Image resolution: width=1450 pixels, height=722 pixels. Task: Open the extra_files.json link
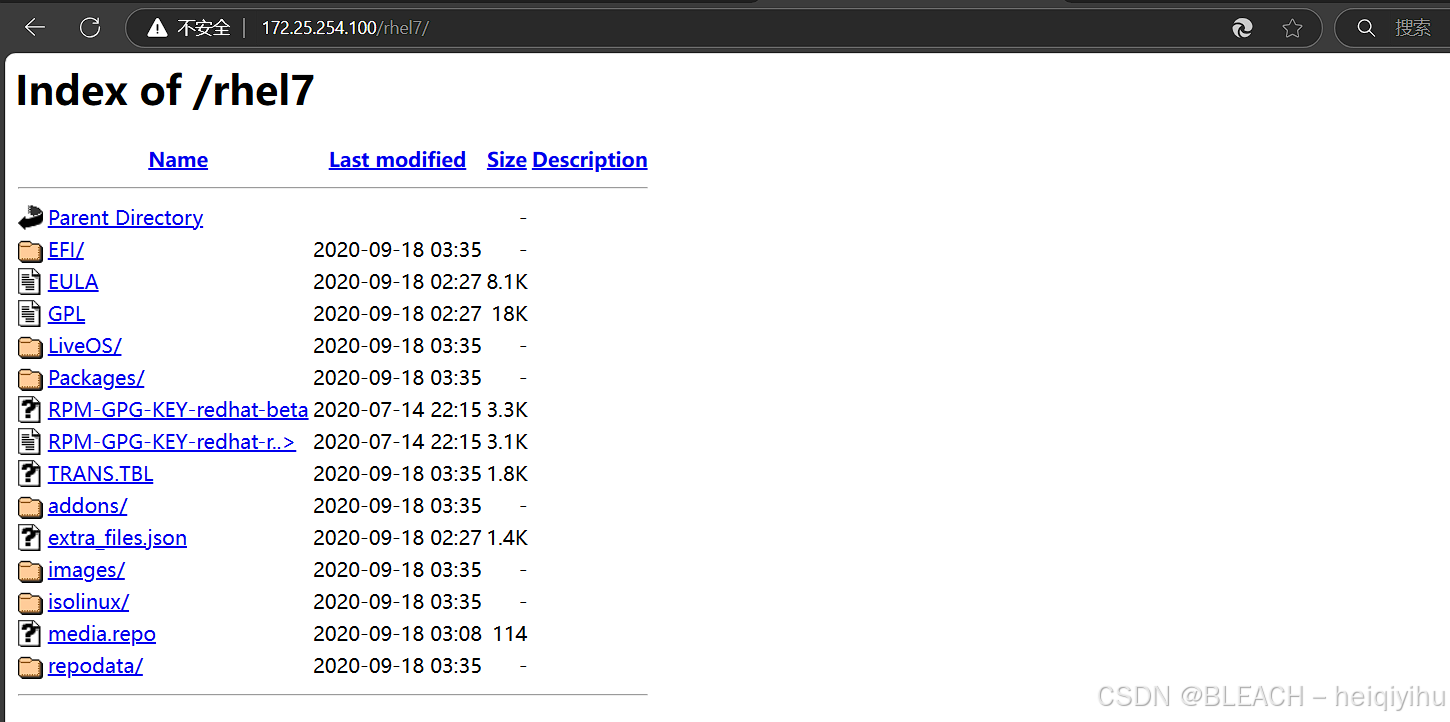click(117, 538)
